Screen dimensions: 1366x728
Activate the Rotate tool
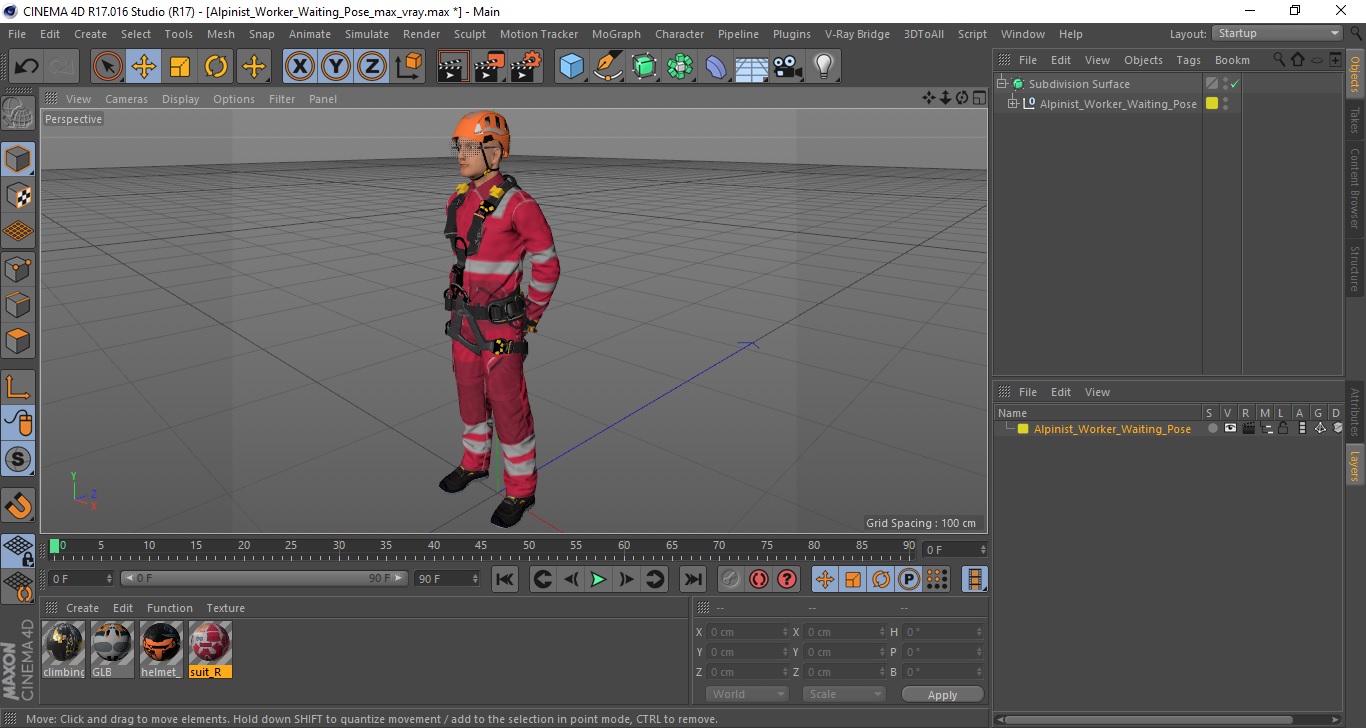coord(216,67)
